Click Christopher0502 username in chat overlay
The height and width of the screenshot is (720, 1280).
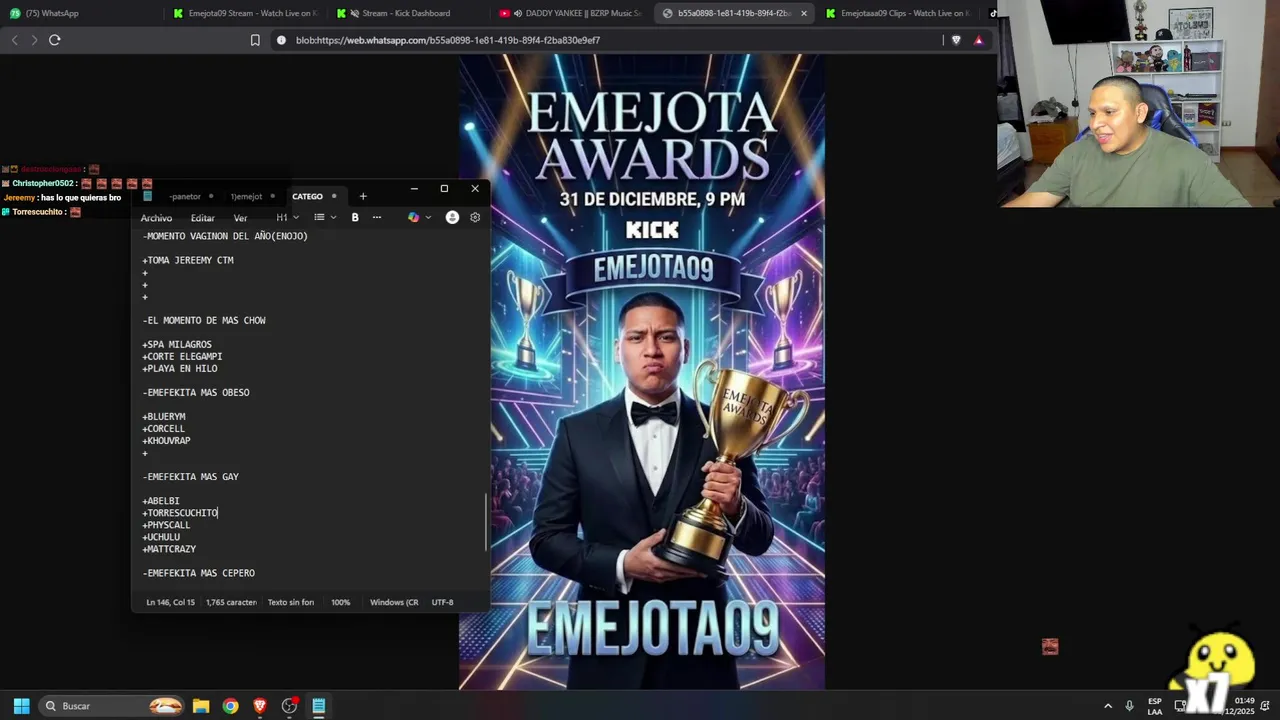[x=43, y=184]
